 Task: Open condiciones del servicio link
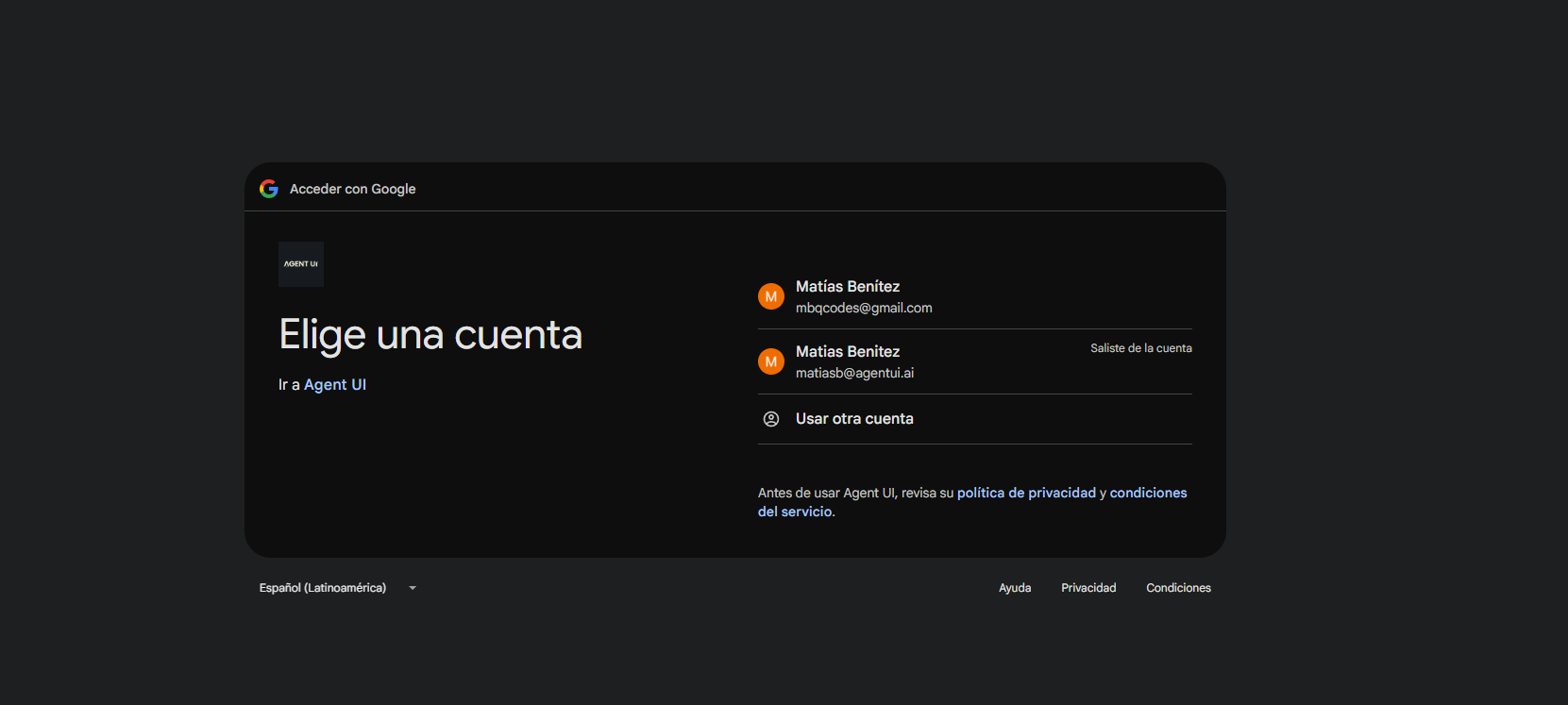(1148, 493)
